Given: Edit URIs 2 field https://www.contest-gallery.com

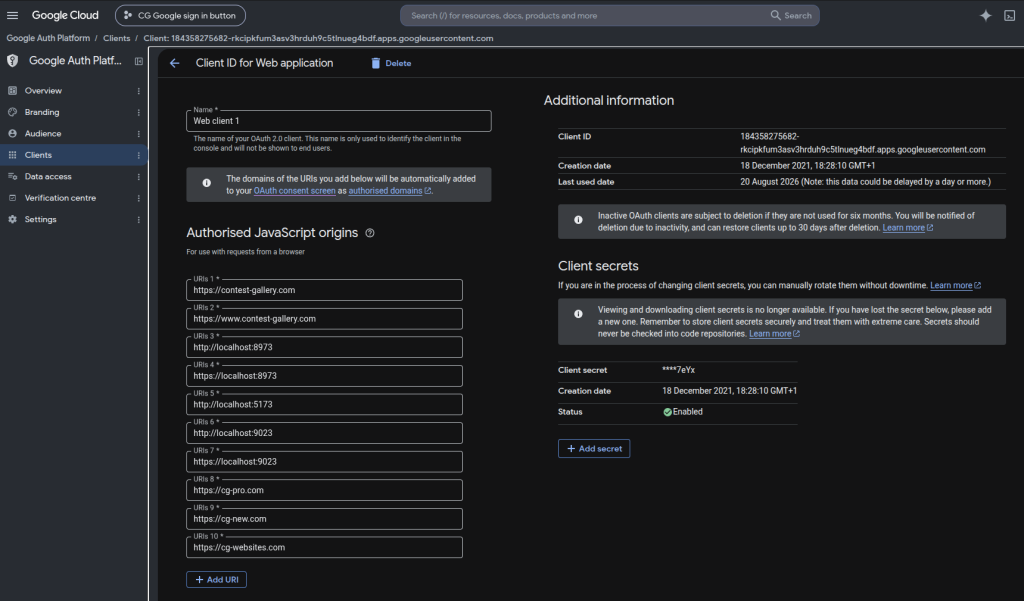Looking at the screenshot, I should [324, 319].
